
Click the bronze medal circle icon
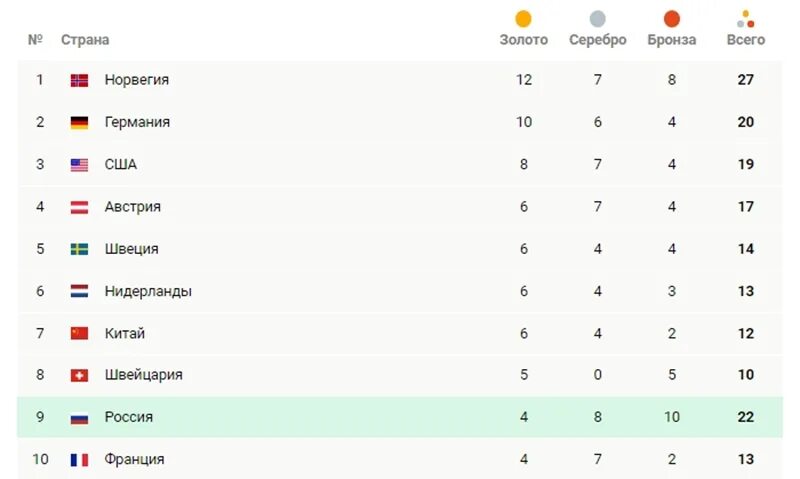pos(671,19)
